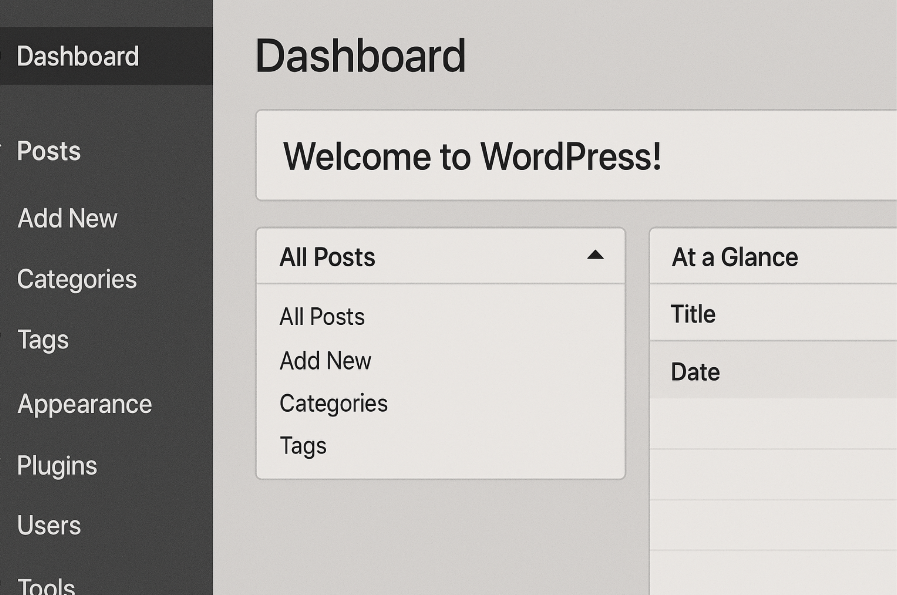Pick Tags in the All Posts panel list
The width and height of the screenshot is (897, 595).
coord(303,446)
